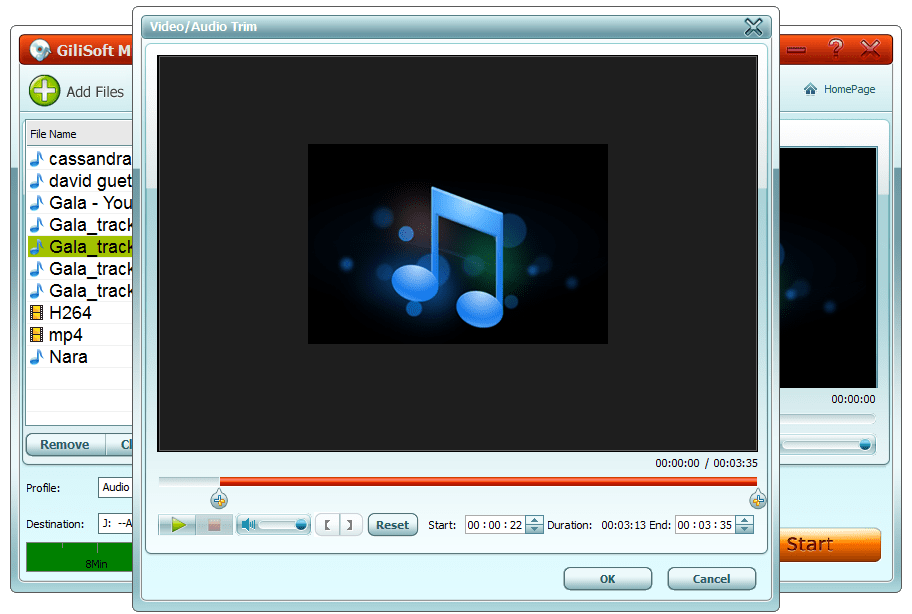Viewport: 912px width, 614px height.
Task: Select the Nara audio file
Action: 66,356
